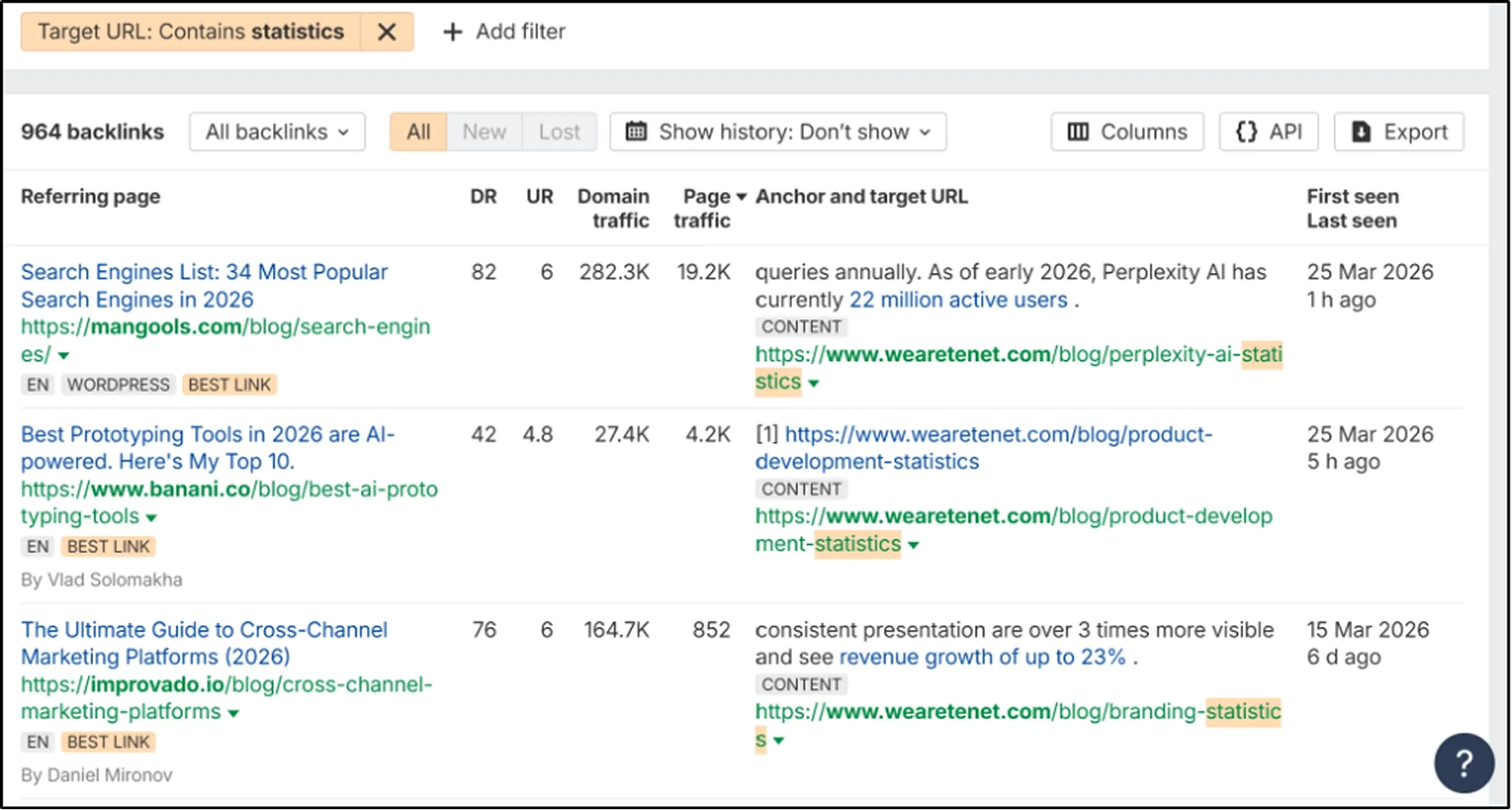
Task: Open the perplexity-ai-statistics target URL
Action: coord(1018,368)
